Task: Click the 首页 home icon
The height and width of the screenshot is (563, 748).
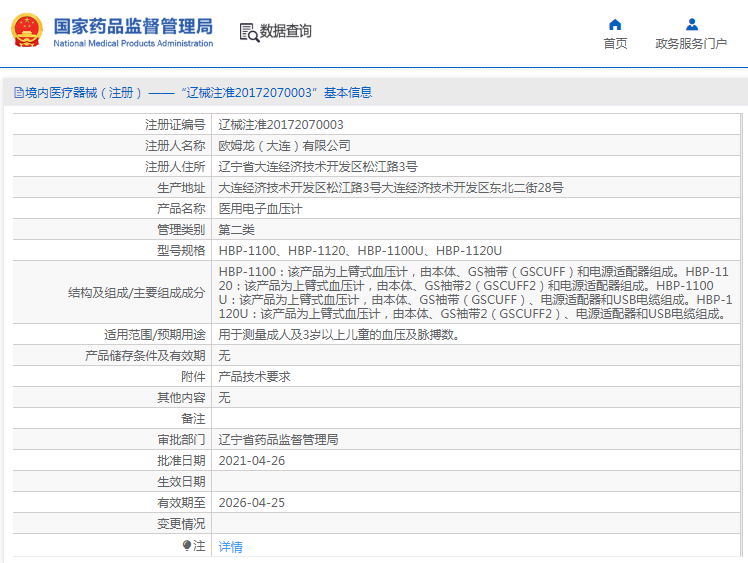Action: 615,24
